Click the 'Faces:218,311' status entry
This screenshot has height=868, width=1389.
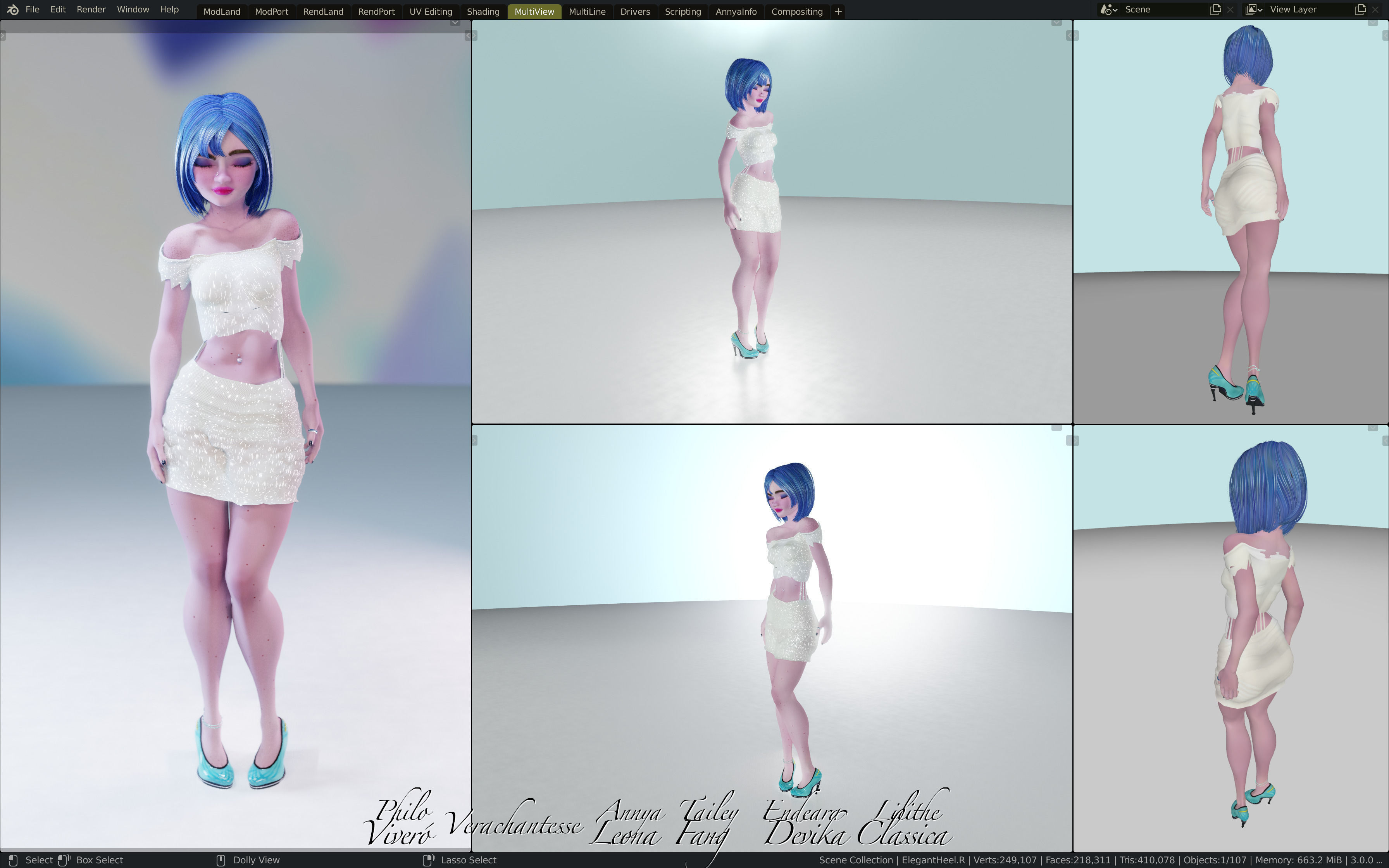tap(1078, 860)
